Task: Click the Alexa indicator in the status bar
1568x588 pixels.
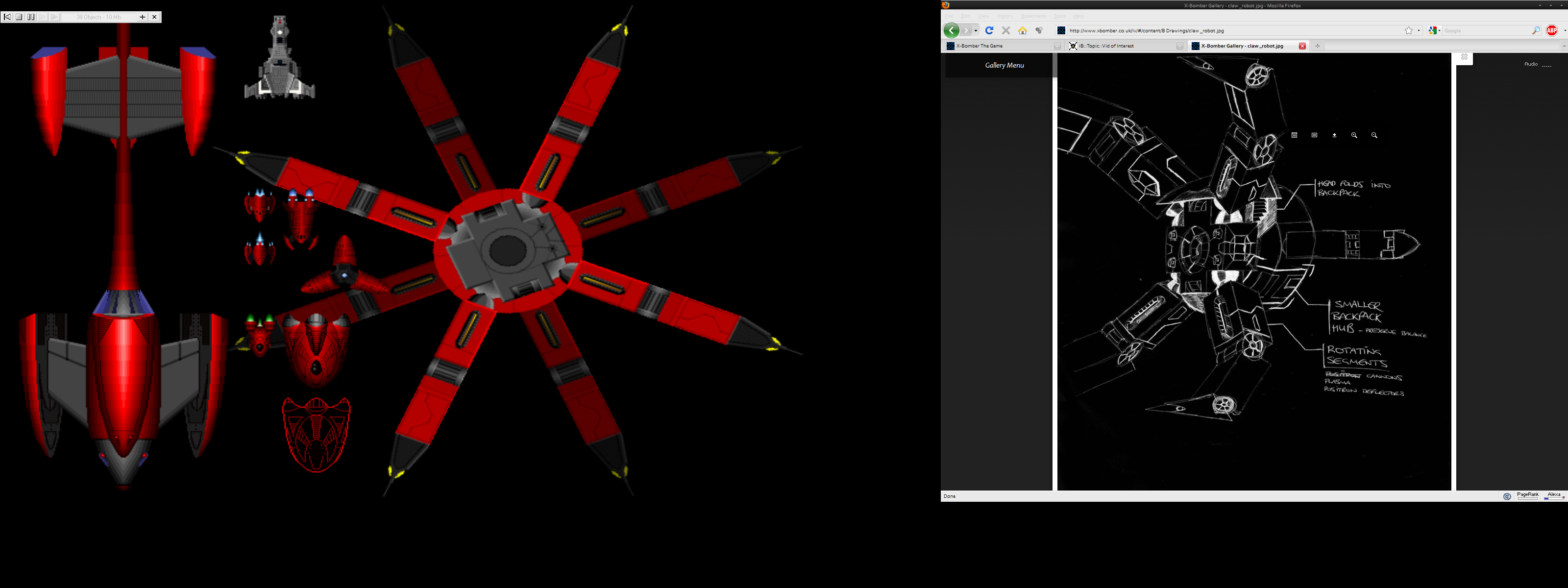Action: pyautogui.click(x=1554, y=495)
